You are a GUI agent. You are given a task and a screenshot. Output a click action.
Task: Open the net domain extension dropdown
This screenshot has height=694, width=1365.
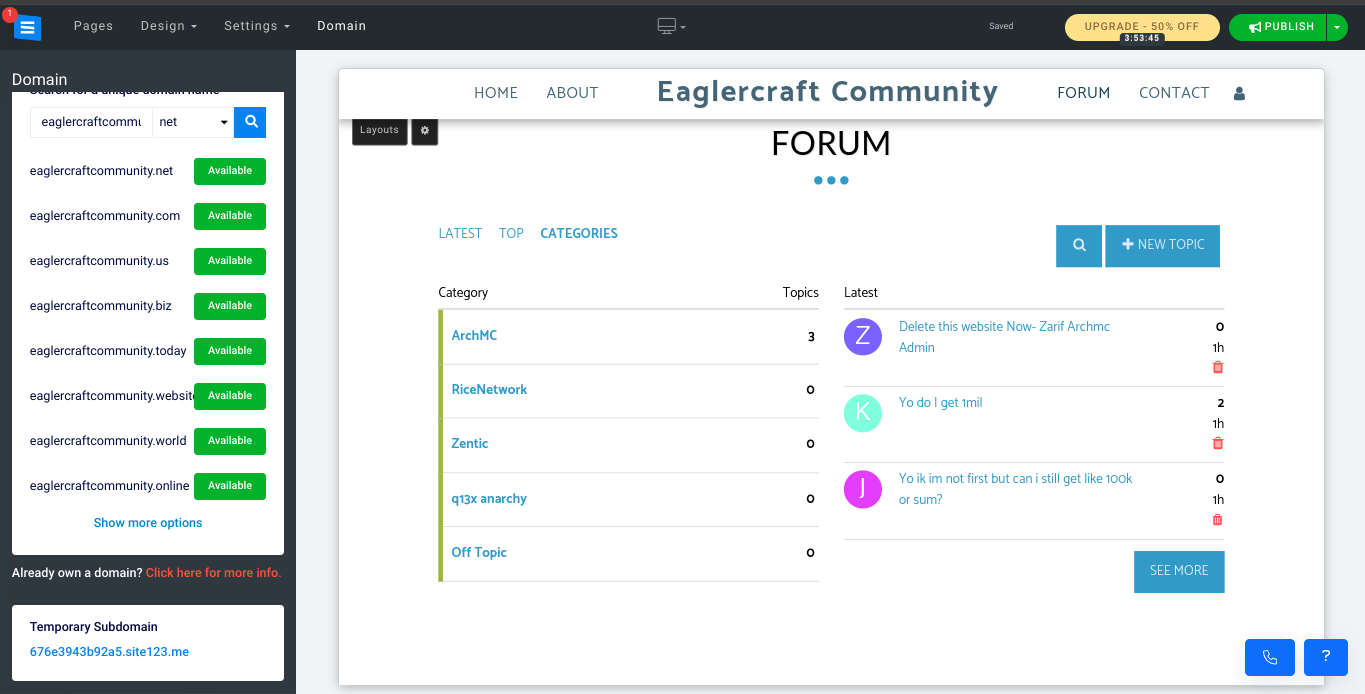[193, 122]
